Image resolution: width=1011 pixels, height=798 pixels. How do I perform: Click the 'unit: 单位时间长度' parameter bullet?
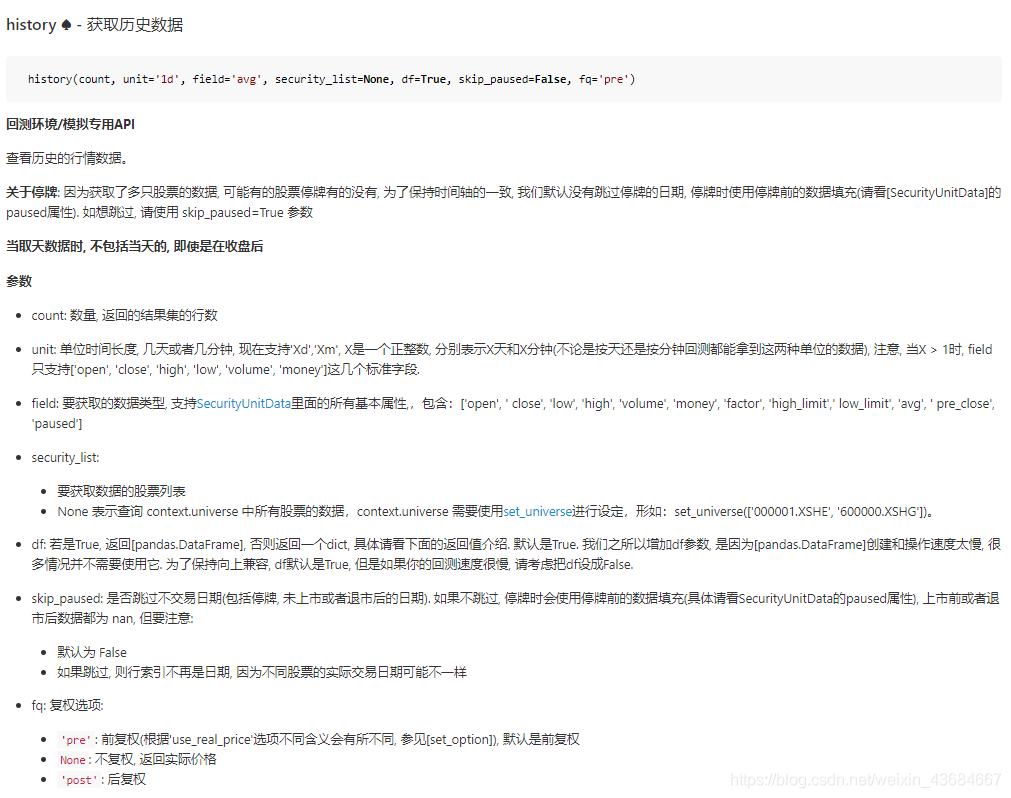tap(512, 359)
